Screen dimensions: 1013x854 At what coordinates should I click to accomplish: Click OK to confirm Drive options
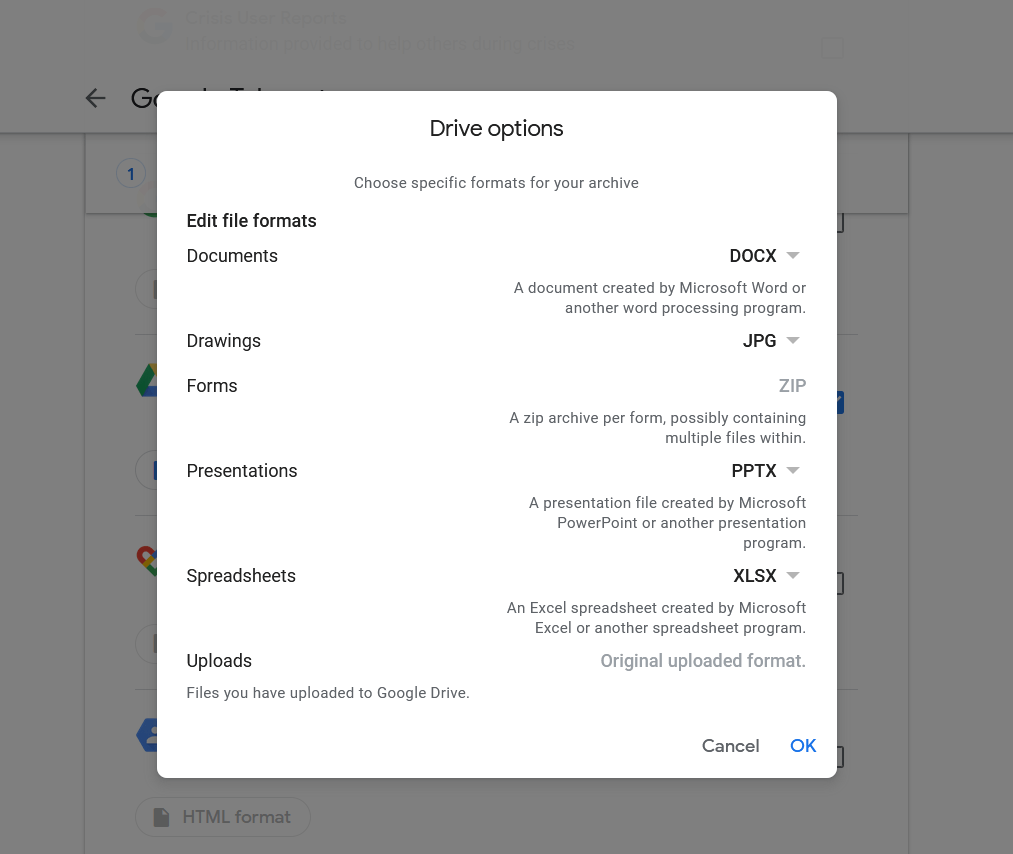[x=803, y=746]
